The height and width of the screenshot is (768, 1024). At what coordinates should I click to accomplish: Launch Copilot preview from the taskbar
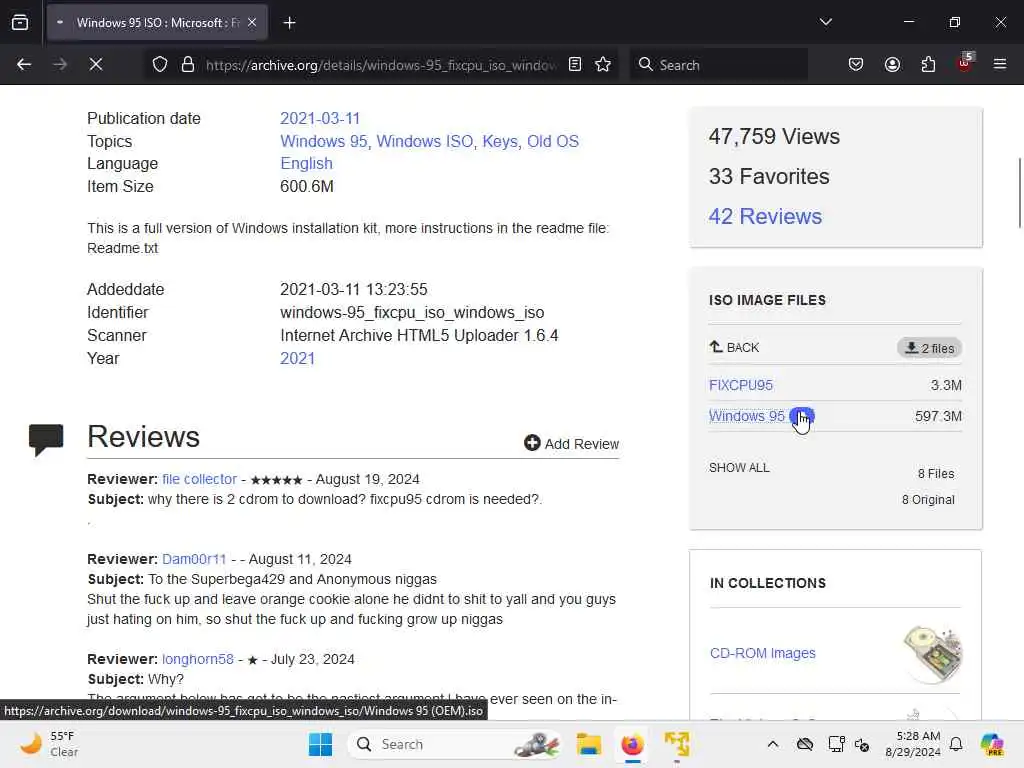pos(993,744)
